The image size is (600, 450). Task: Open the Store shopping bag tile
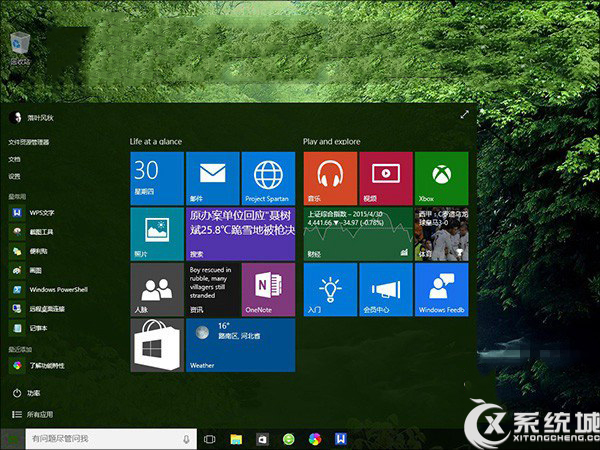[157, 345]
